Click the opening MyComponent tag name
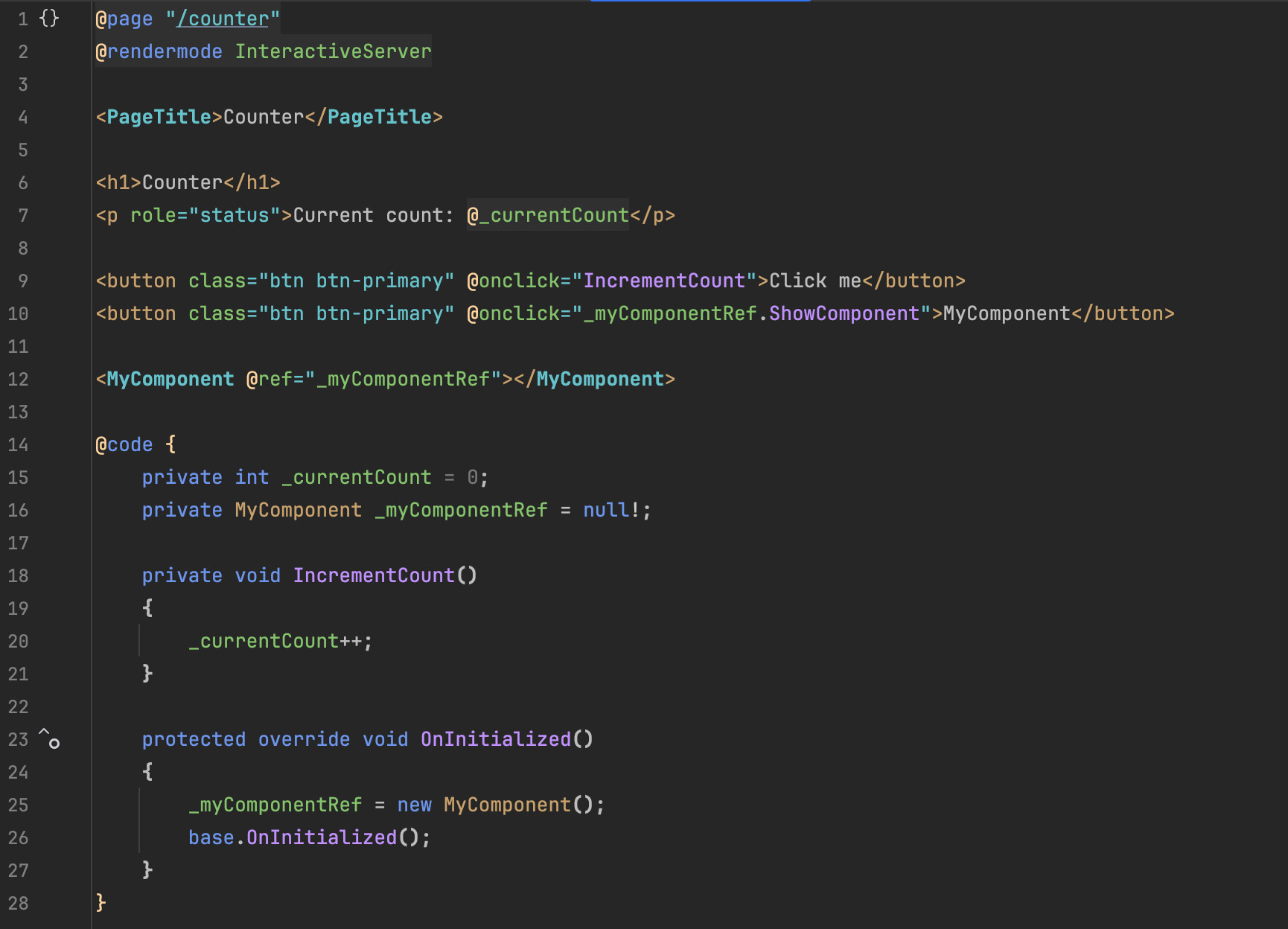 pos(170,379)
